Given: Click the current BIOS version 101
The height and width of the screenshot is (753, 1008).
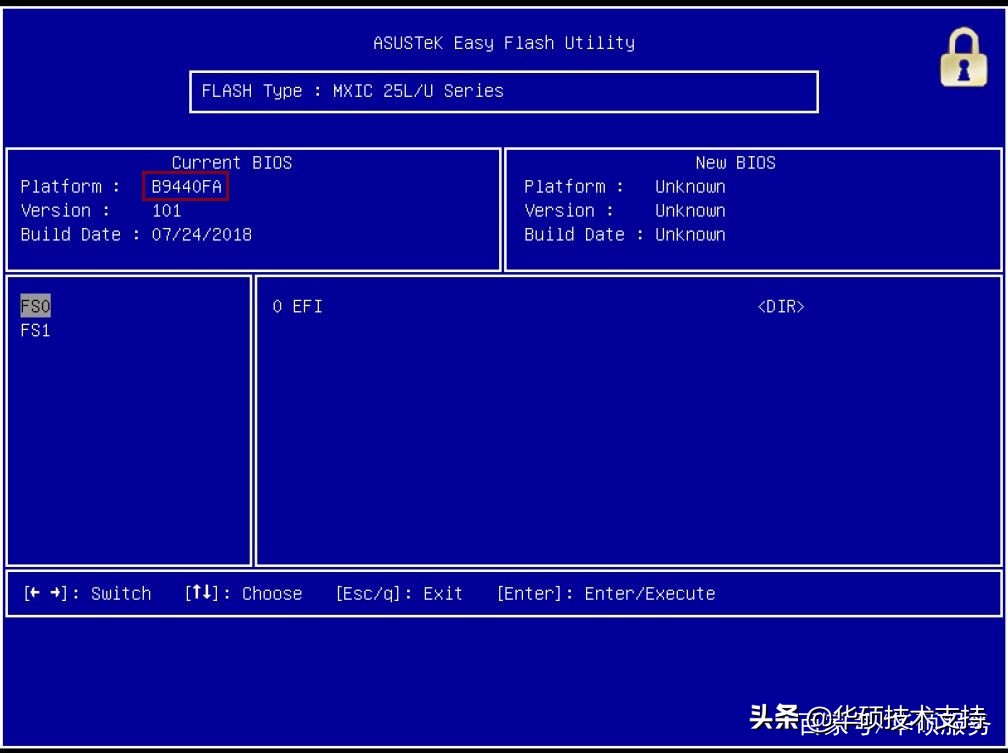Looking at the screenshot, I should [x=166, y=210].
